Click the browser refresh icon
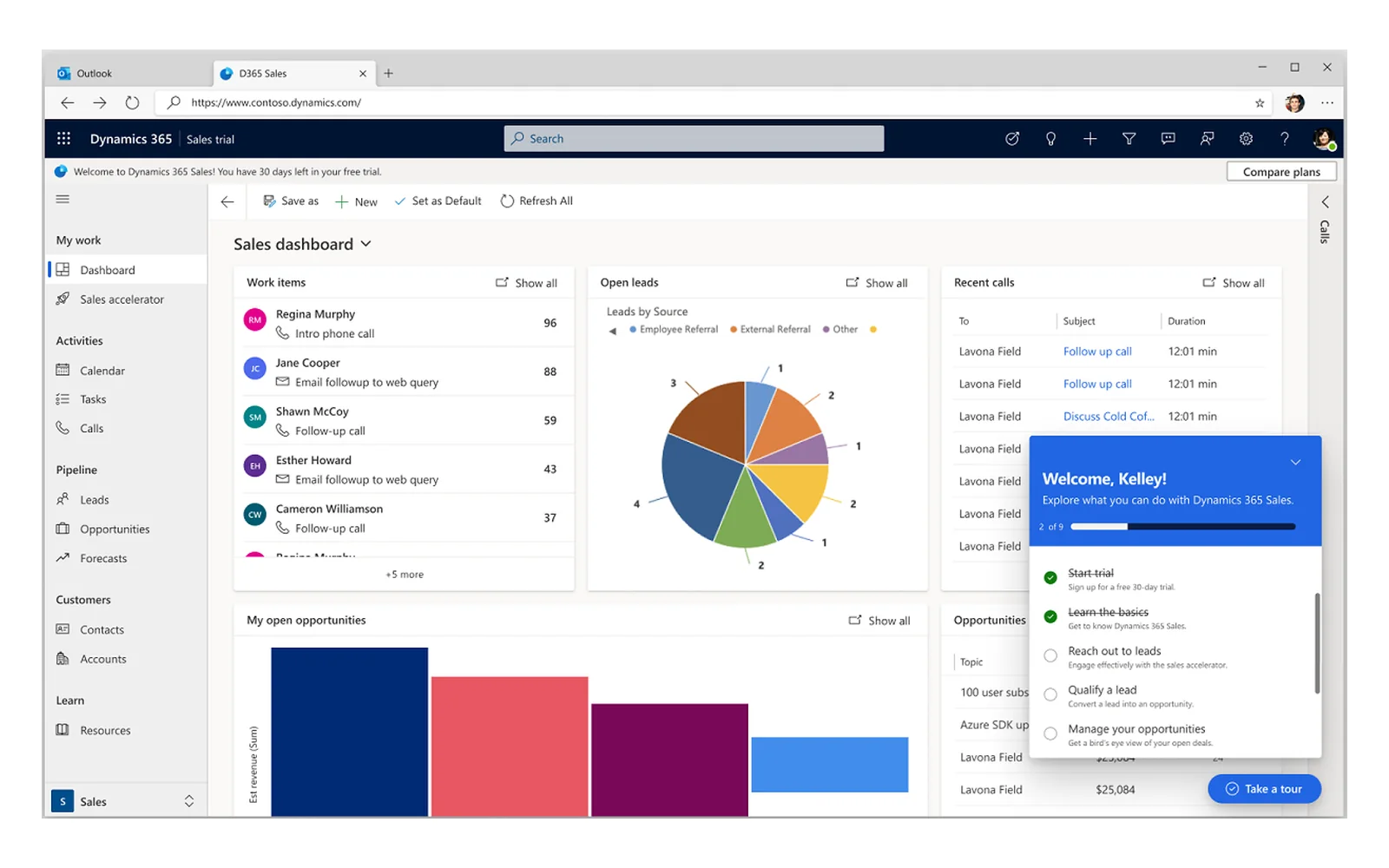The width and height of the screenshot is (1389, 868). click(x=132, y=102)
